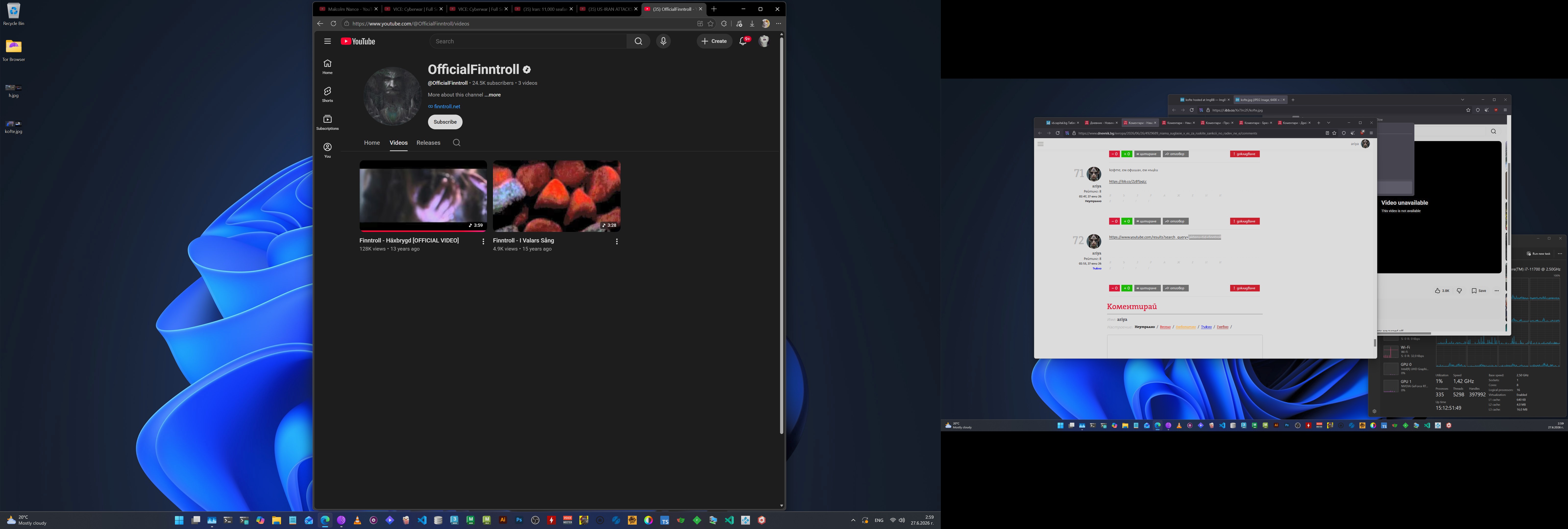Select the Tor Browser desktop folder
1568x529 pixels.
click(13, 50)
